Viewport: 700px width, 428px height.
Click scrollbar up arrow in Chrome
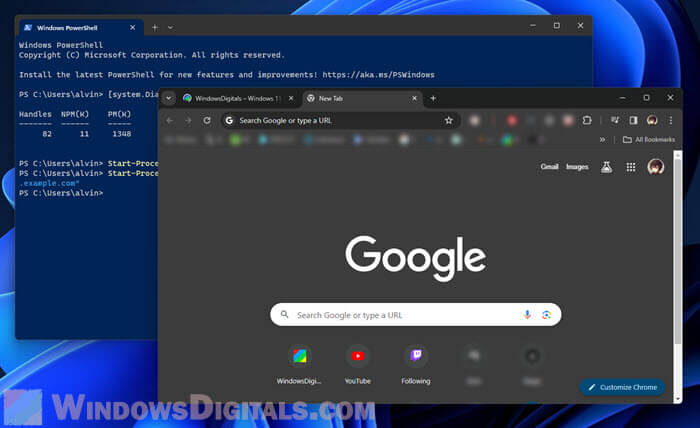pos(678,155)
